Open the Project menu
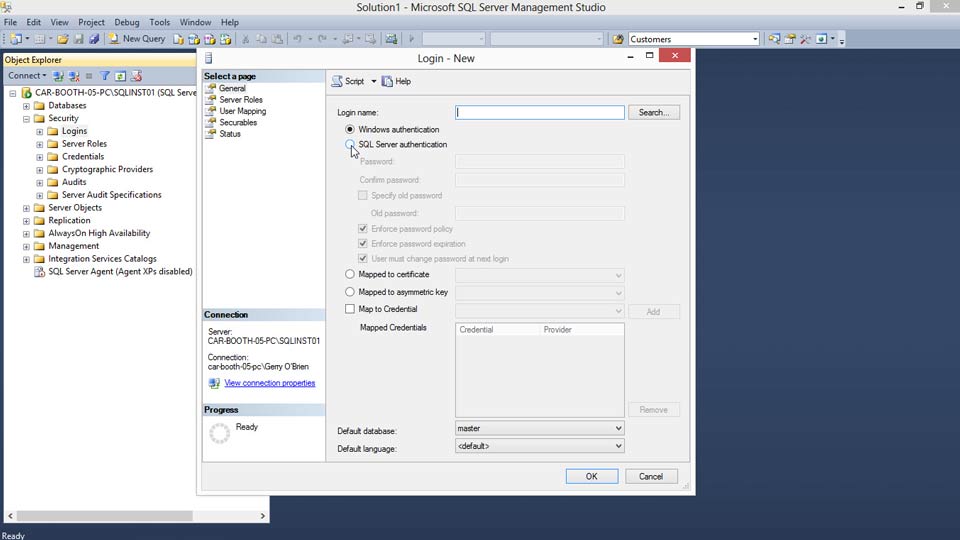This screenshot has height=540, width=960. [91, 22]
